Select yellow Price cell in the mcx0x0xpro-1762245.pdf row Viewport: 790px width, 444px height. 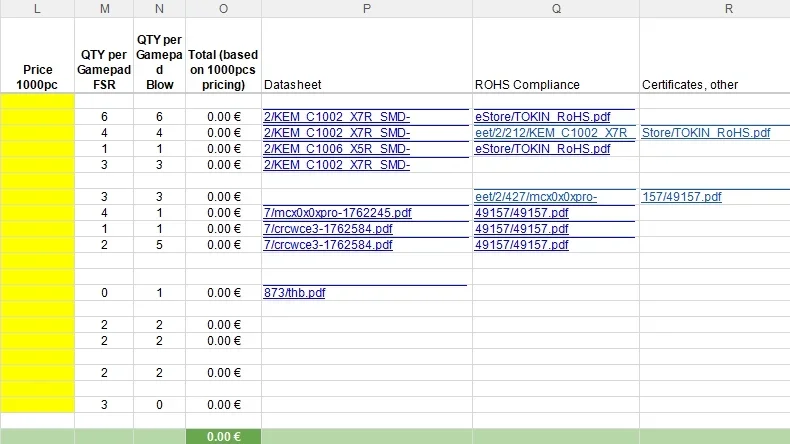37,213
